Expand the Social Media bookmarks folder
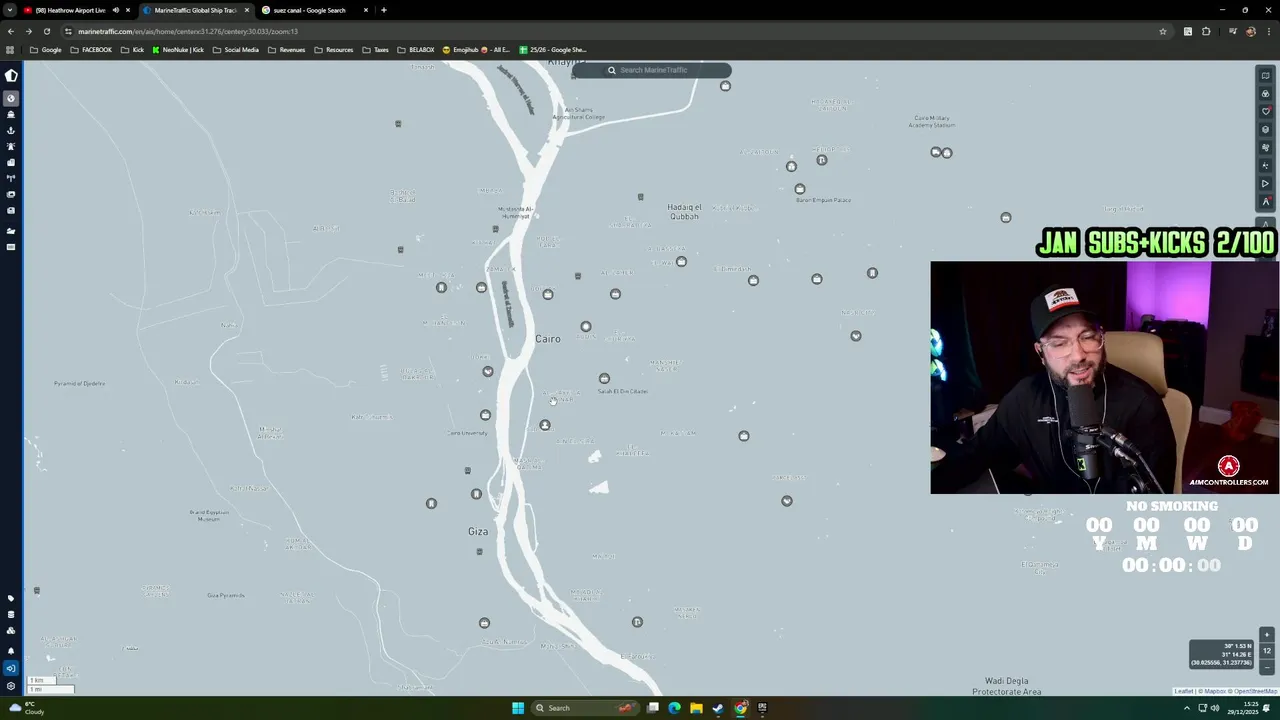The height and width of the screenshot is (720, 1280). point(235,50)
